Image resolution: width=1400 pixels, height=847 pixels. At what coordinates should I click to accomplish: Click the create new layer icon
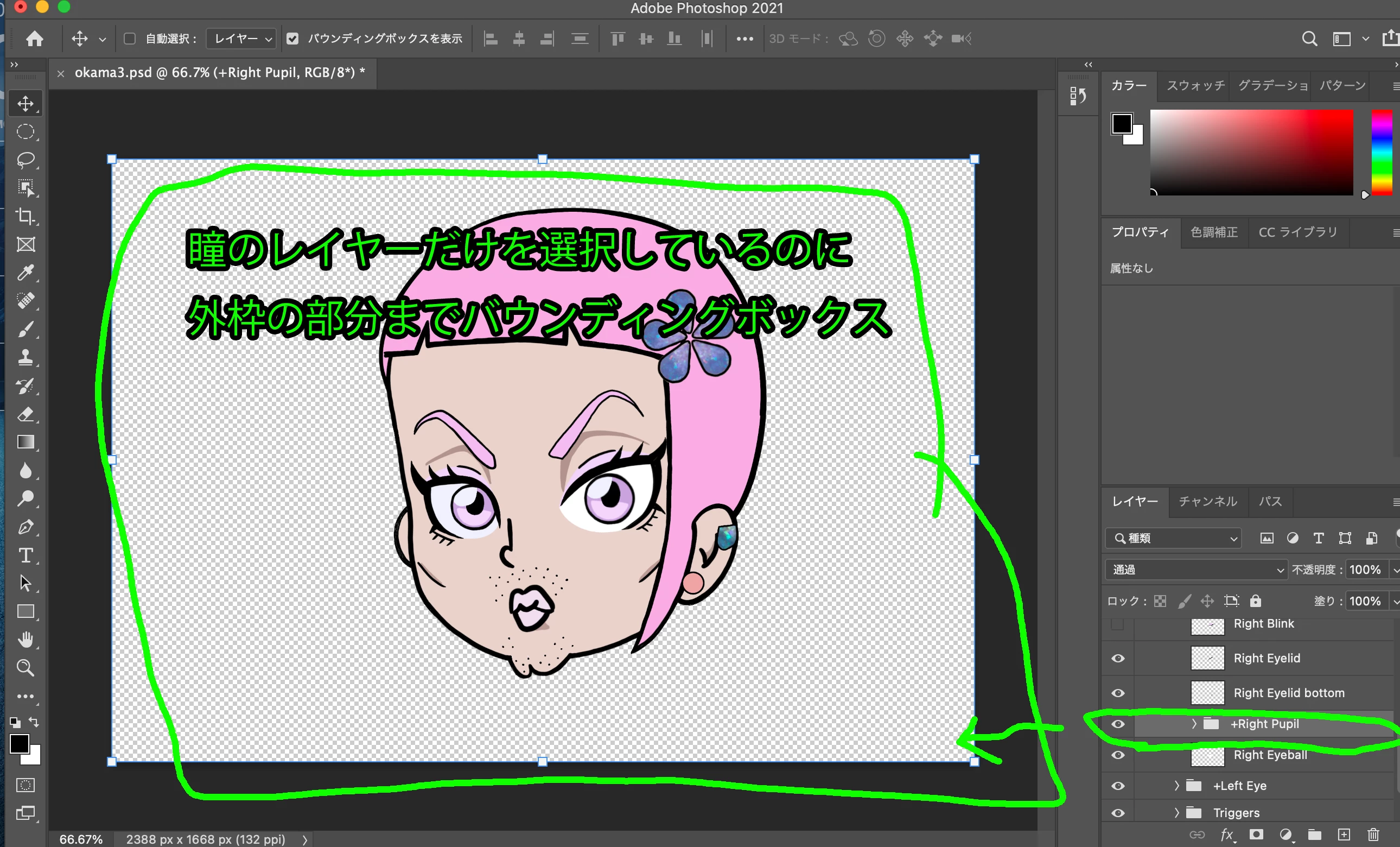(x=1344, y=834)
